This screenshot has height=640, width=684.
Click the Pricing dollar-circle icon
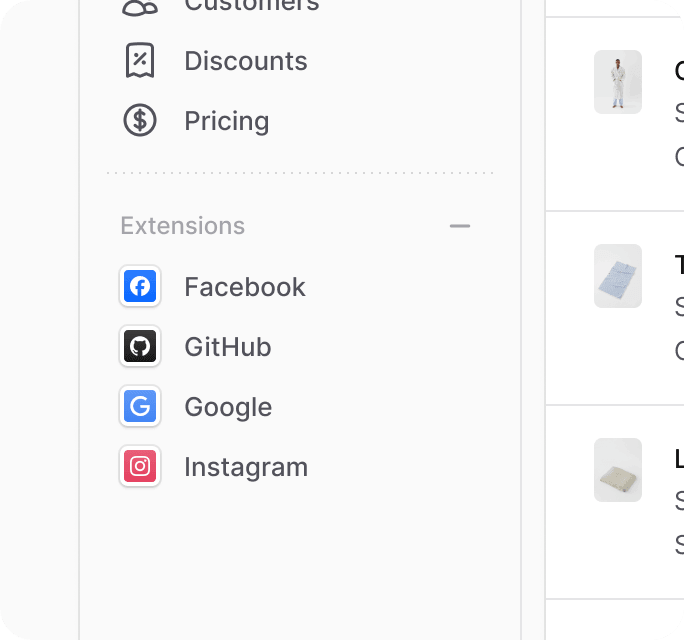140,120
